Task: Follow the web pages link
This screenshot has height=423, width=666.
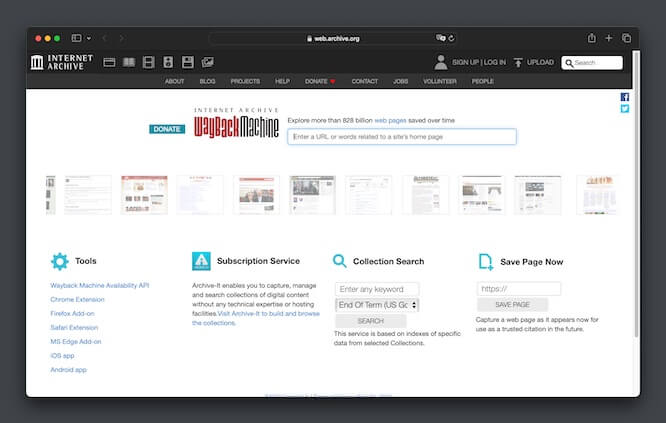Action: pyautogui.click(x=390, y=121)
